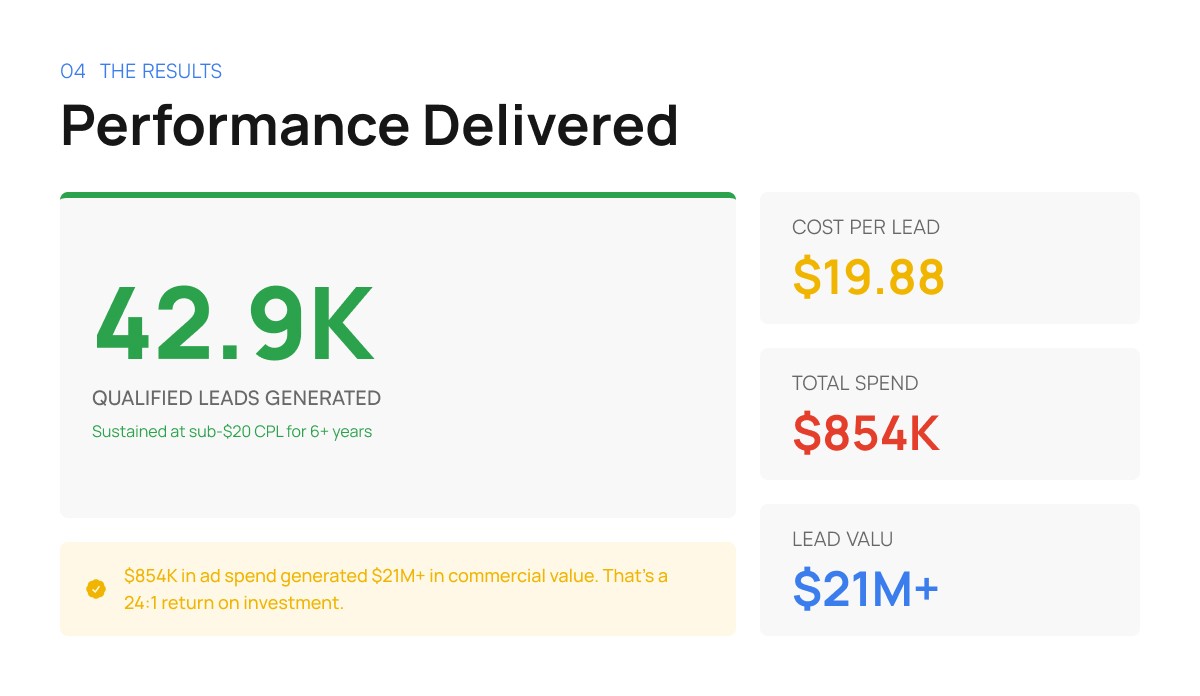The width and height of the screenshot is (1200, 696).
Task: Select the COST PER LEAD label
Action: [866, 227]
